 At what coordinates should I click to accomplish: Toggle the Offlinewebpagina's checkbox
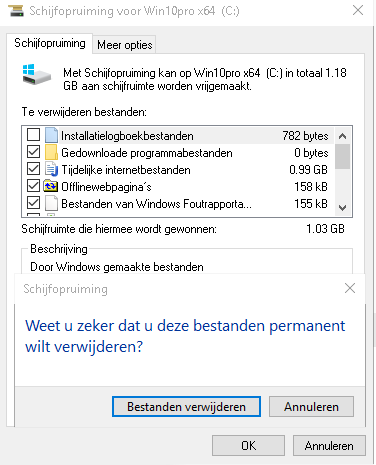(x=33, y=186)
